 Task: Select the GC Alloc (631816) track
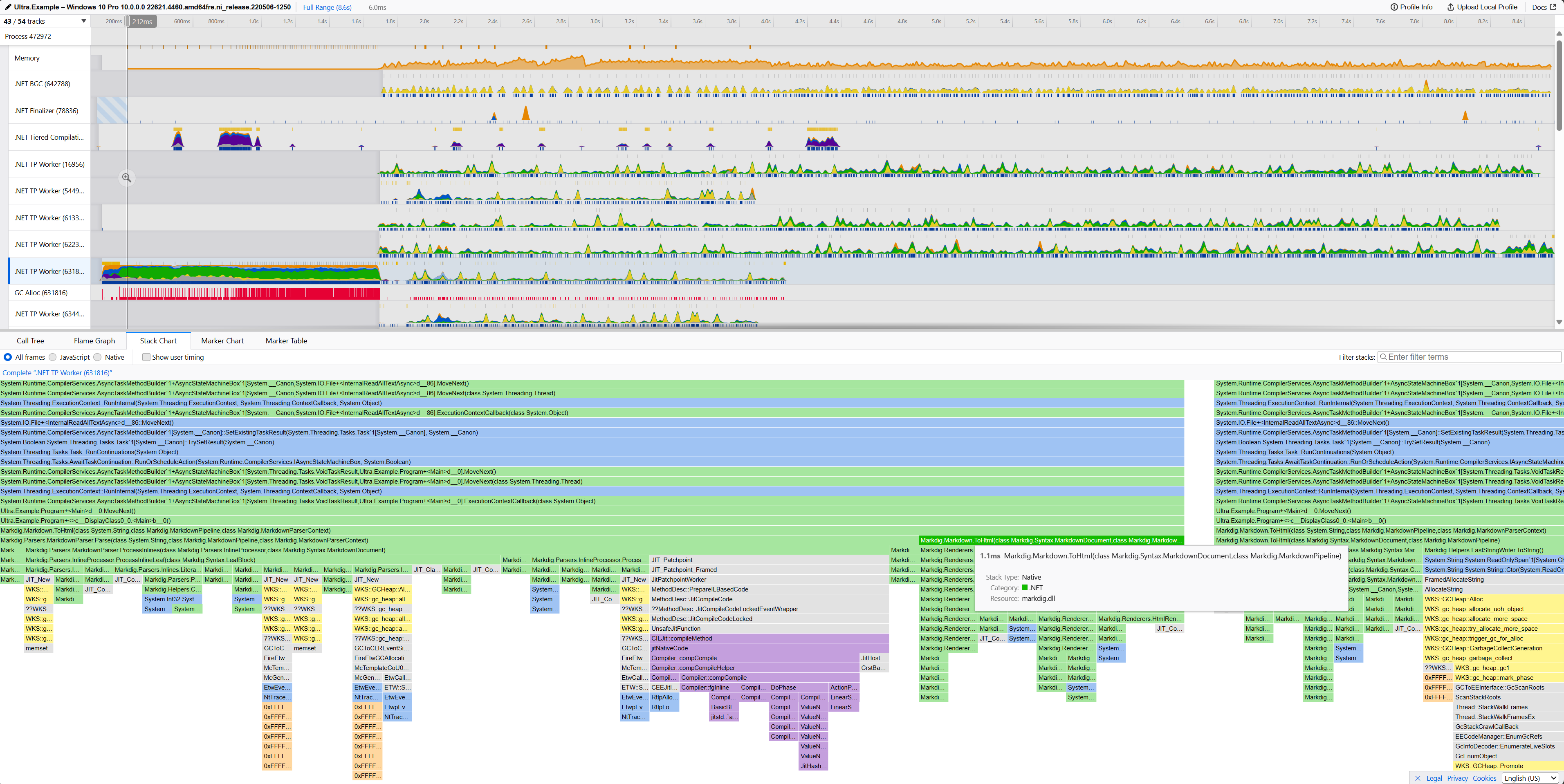pos(40,293)
